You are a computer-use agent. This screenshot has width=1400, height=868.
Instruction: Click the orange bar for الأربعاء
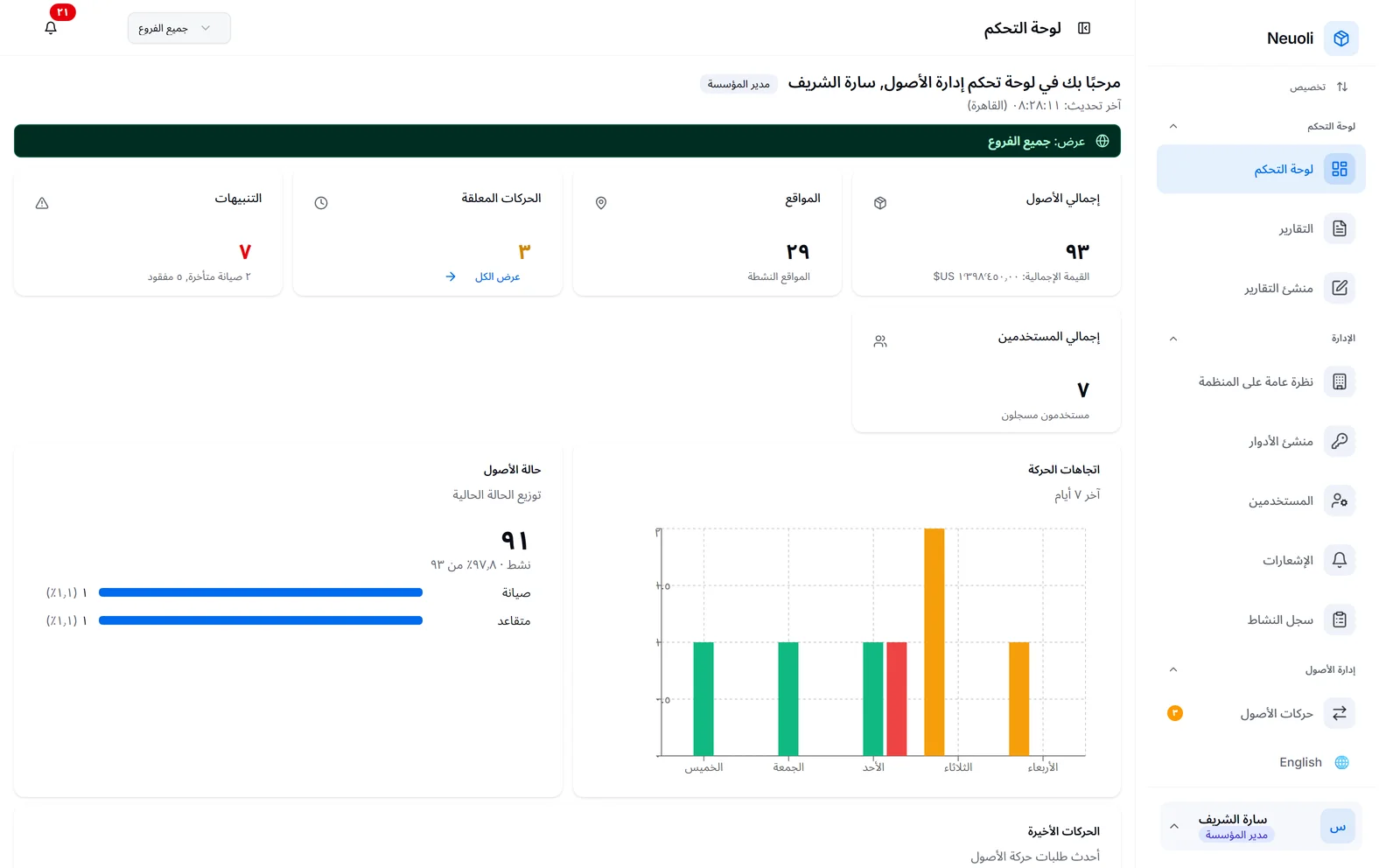click(1018, 699)
